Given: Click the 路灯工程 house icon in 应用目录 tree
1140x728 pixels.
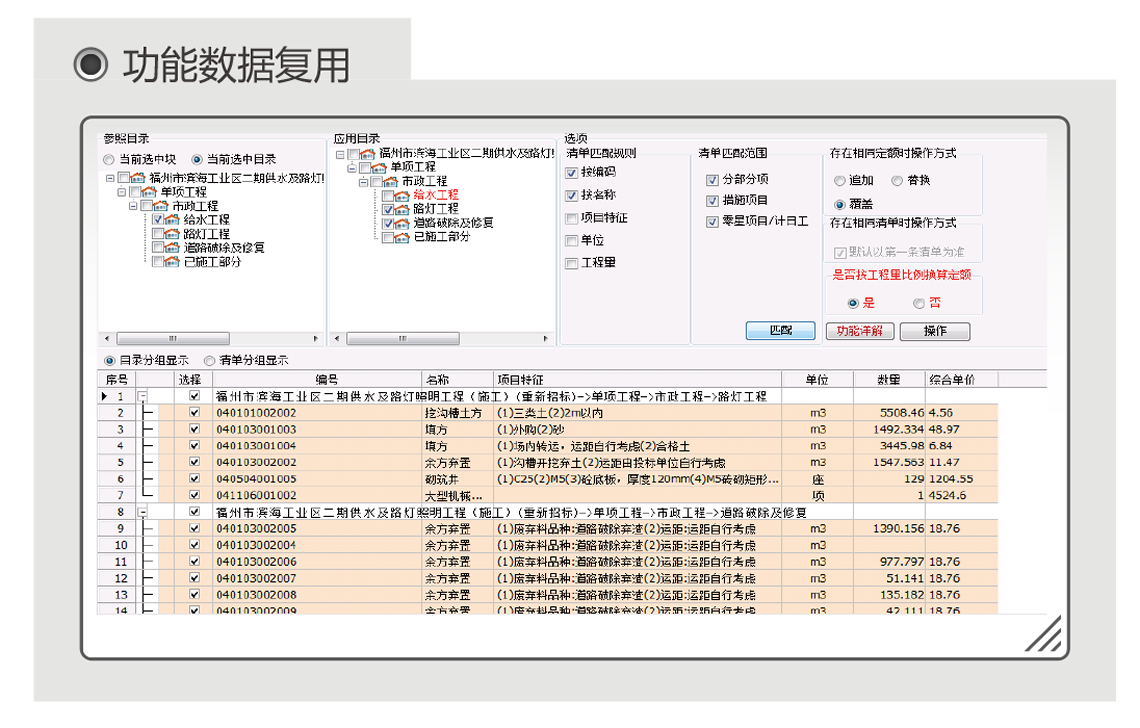Looking at the screenshot, I should pyautogui.click(x=403, y=209).
